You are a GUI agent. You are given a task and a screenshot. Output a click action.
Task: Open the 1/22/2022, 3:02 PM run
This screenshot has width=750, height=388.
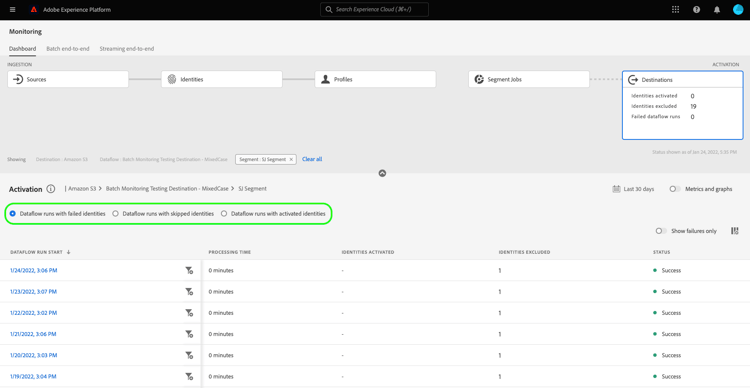33,313
